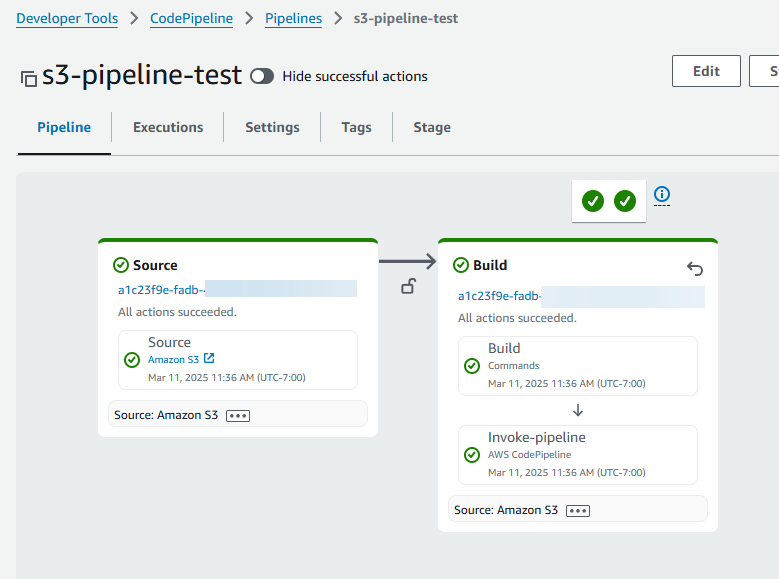Open the Source stage execution ID link
This screenshot has height=579, width=779.
(161, 290)
